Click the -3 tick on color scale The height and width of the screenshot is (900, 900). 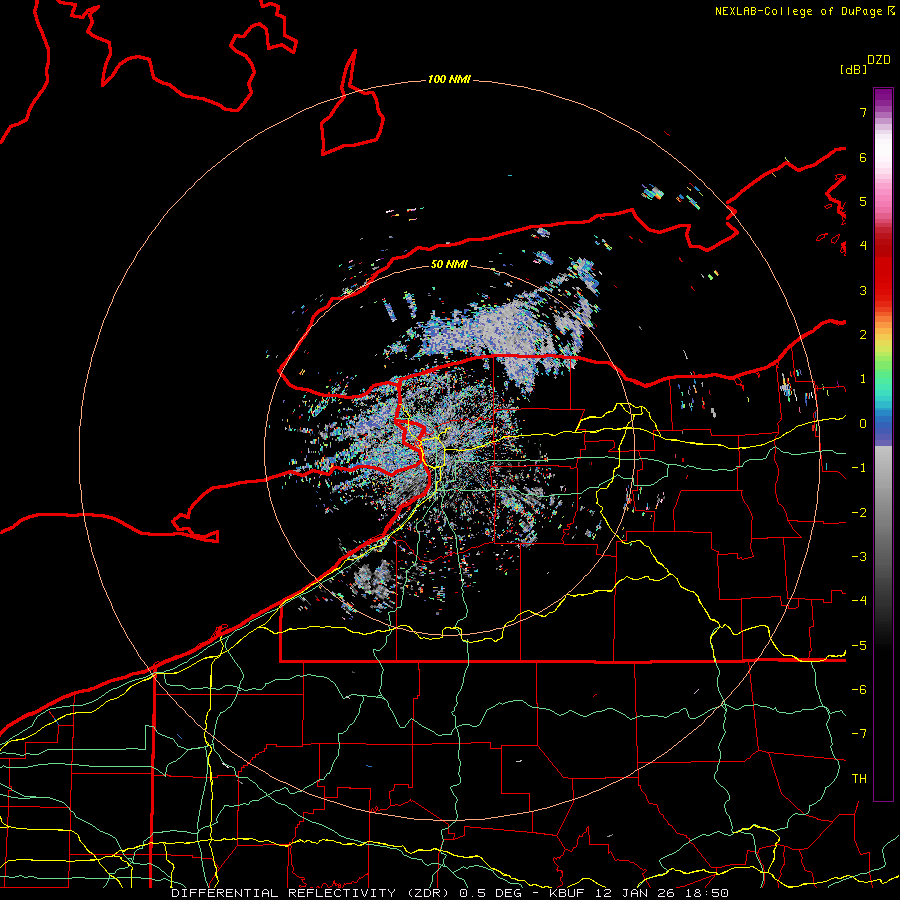coord(859,556)
